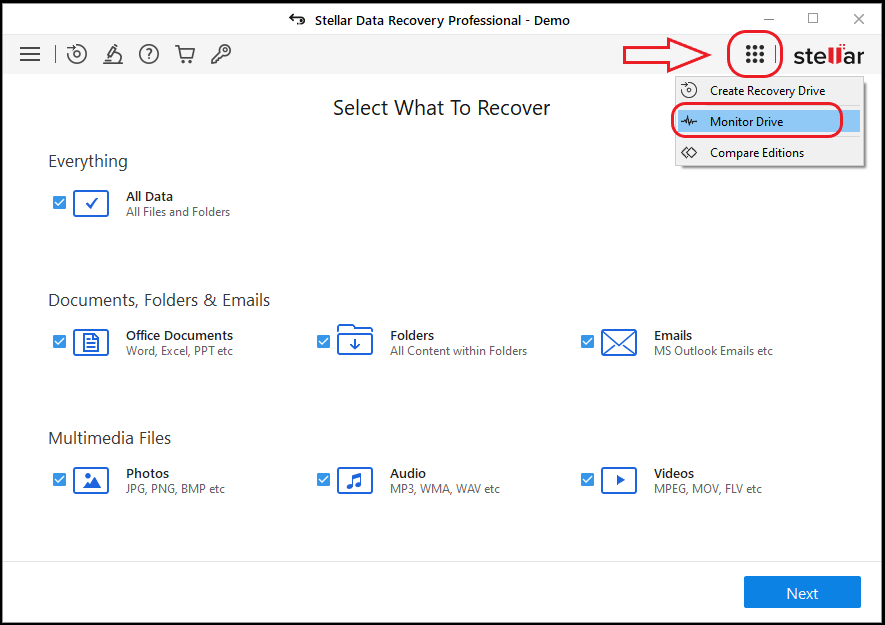
Task: Click the Videos play icon
Action: click(x=619, y=480)
